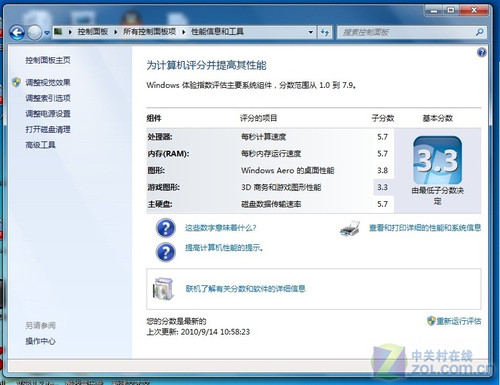500x385 pixels.
Task: Open 打开磁盘清理 link
Action: click(x=48, y=129)
